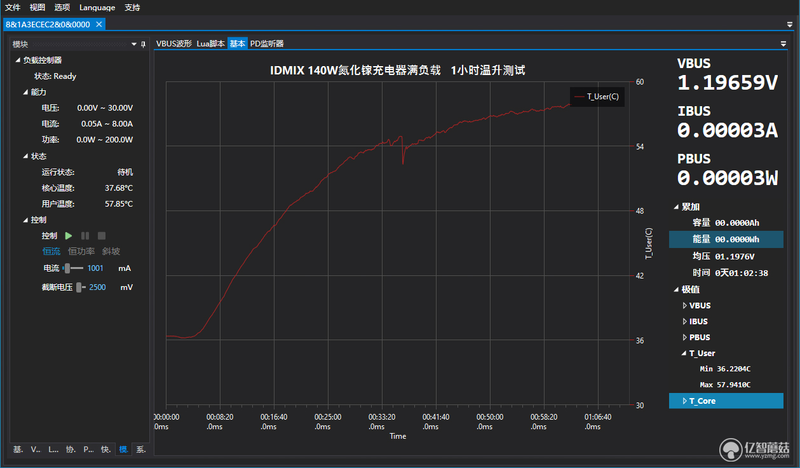Open the bottom P... panel tab
This screenshot has height=468, width=800.
tap(88, 449)
